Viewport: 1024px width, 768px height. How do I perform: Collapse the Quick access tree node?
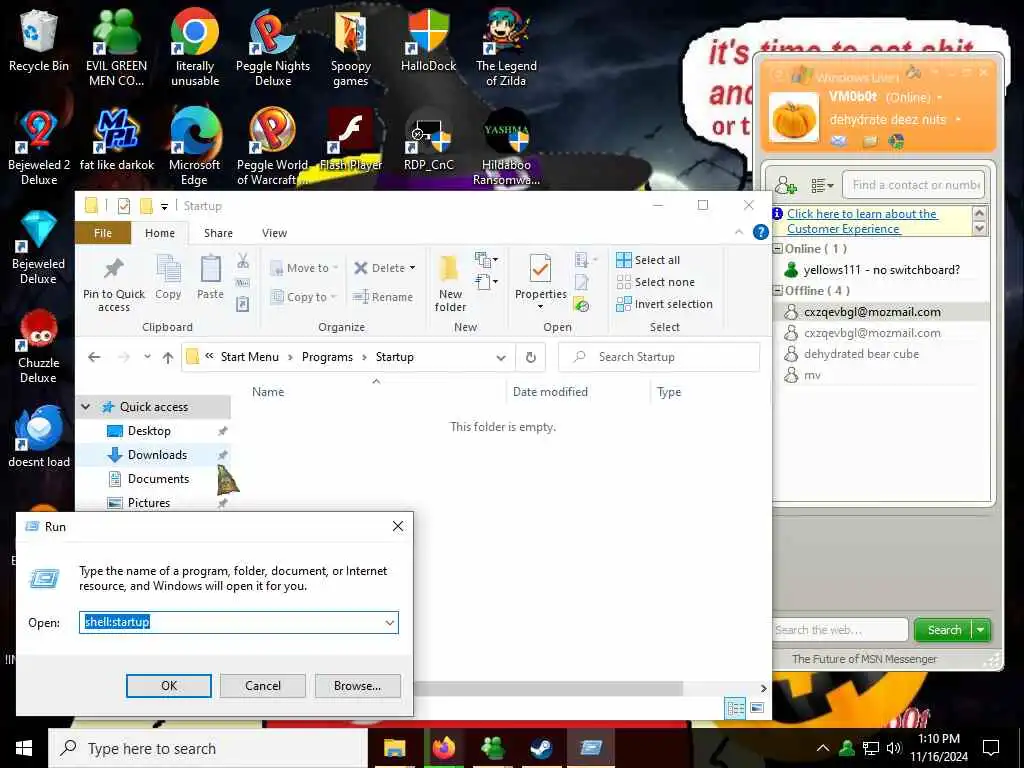point(86,407)
